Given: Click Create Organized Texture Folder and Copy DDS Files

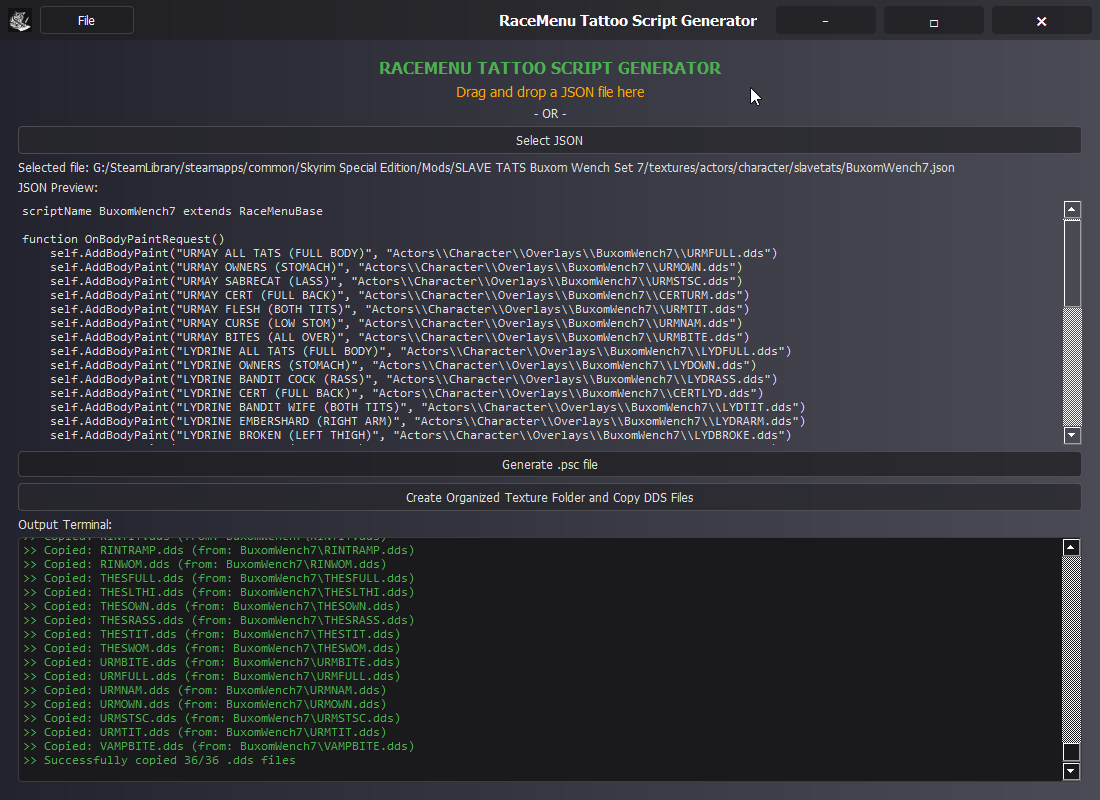Looking at the screenshot, I should (549, 498).
